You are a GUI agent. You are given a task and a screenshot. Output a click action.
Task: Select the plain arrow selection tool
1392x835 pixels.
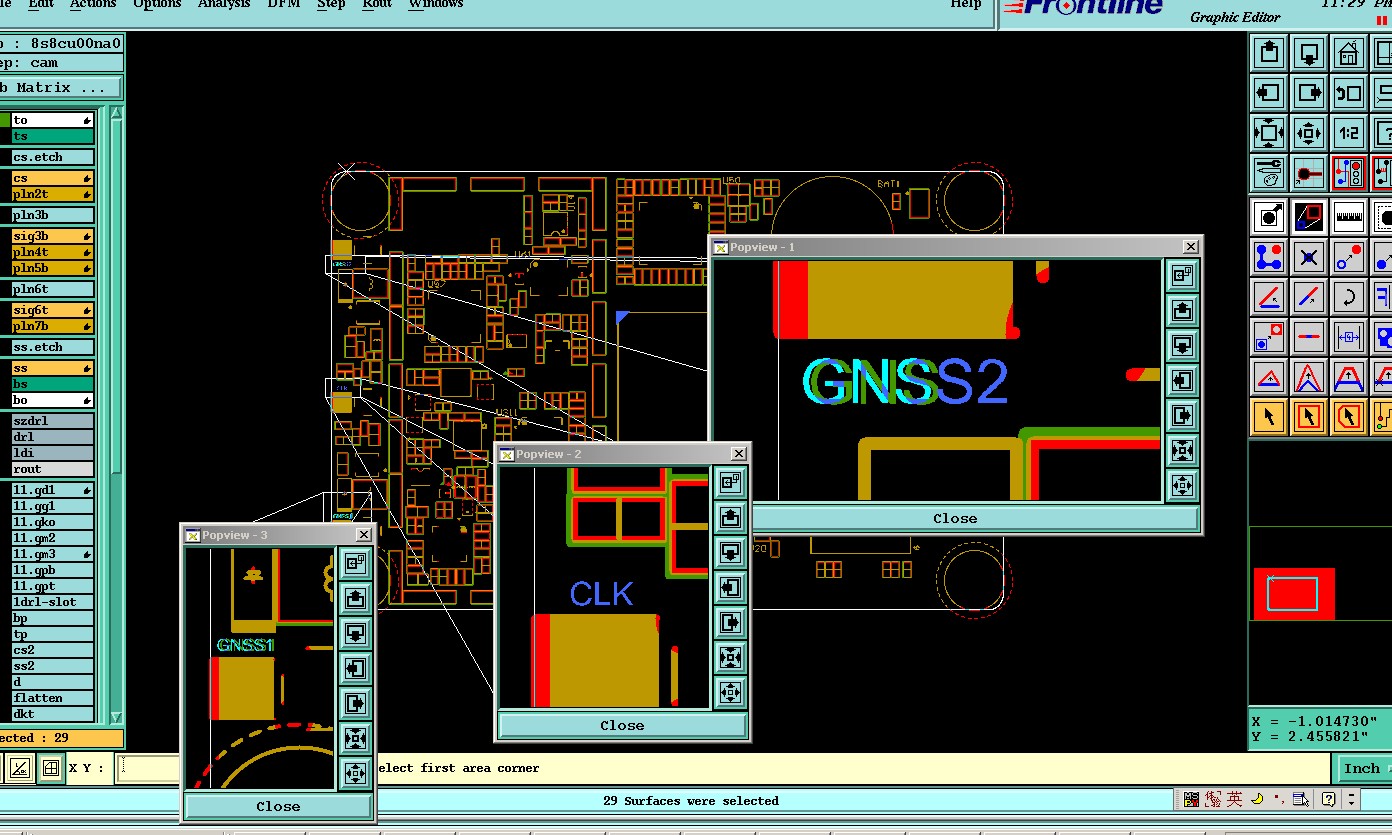tap(1269, 415)
